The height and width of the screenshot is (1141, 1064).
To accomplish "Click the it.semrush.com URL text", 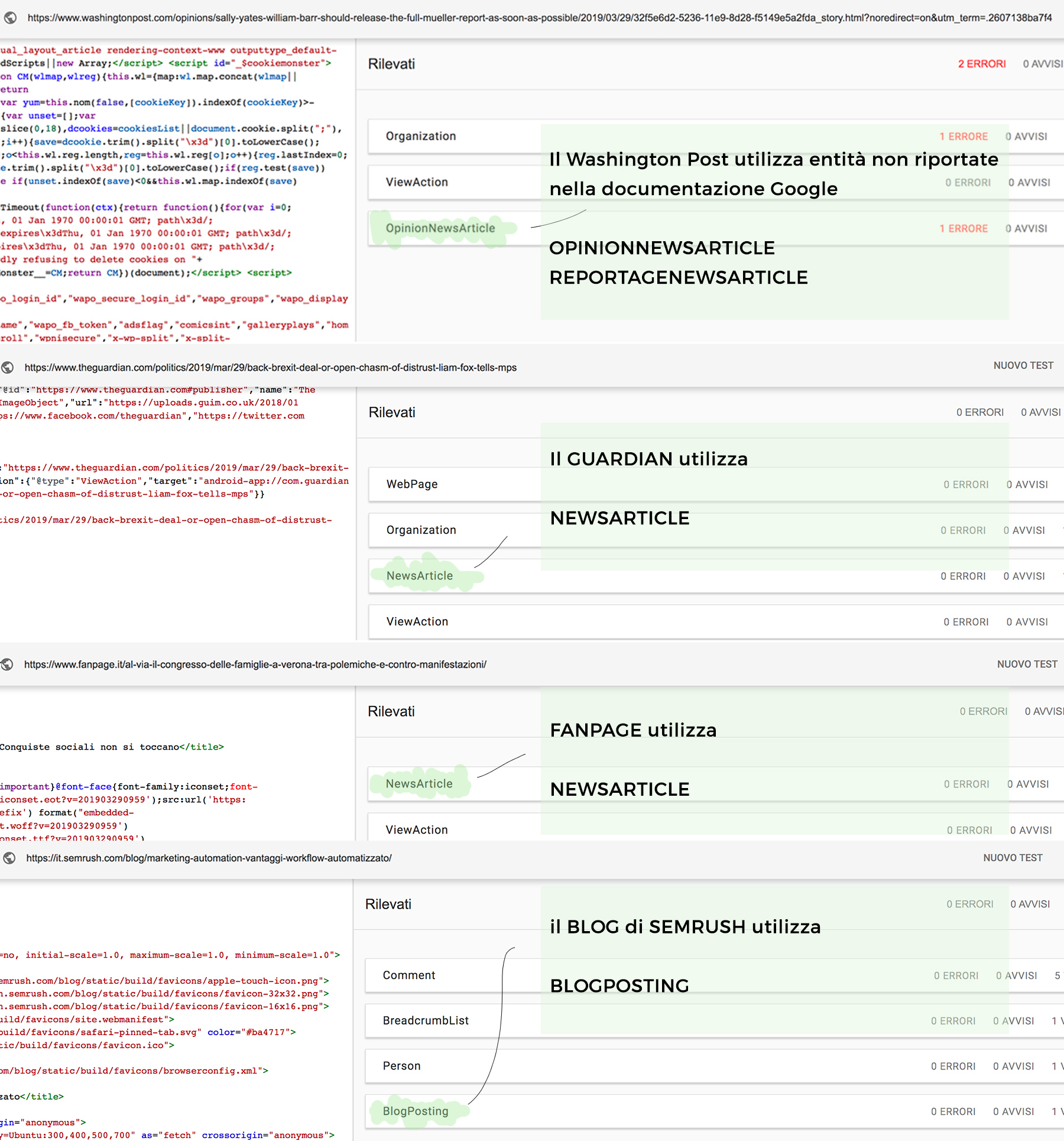I will click(x=209, y=858).
